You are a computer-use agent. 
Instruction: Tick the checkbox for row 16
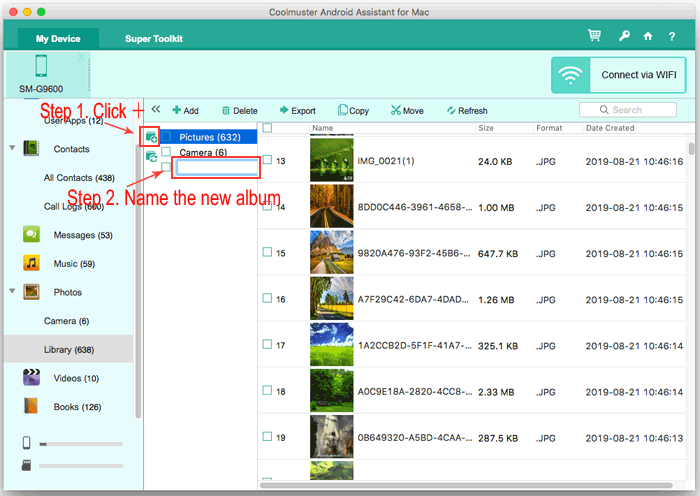pos(267,299)
